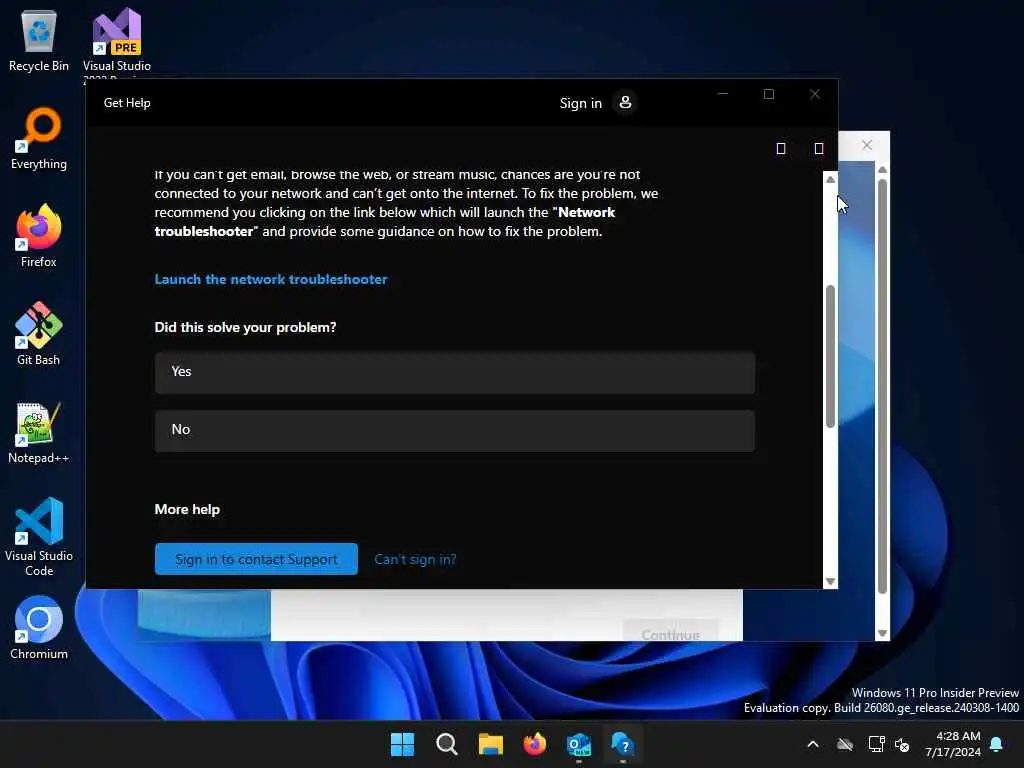1024x768 pixels.
Task: Open clock and date 4:28 AM
Action: (x=953, y=744)
